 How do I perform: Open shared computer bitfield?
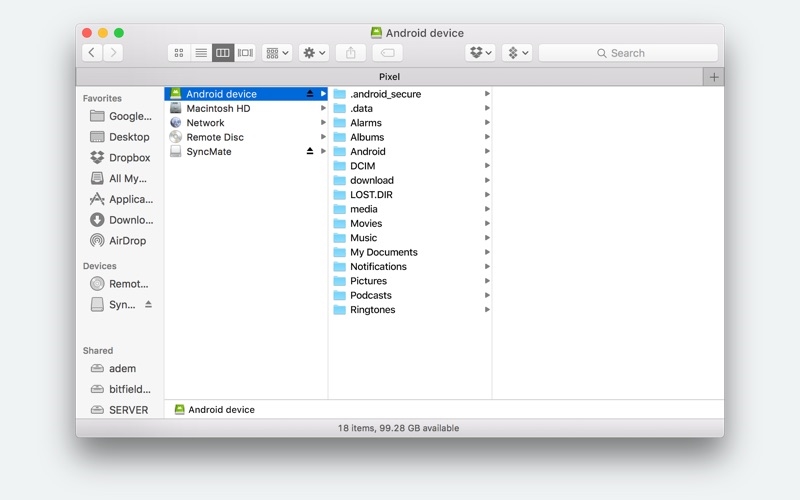pyautogui.click(x=120, y=389)
